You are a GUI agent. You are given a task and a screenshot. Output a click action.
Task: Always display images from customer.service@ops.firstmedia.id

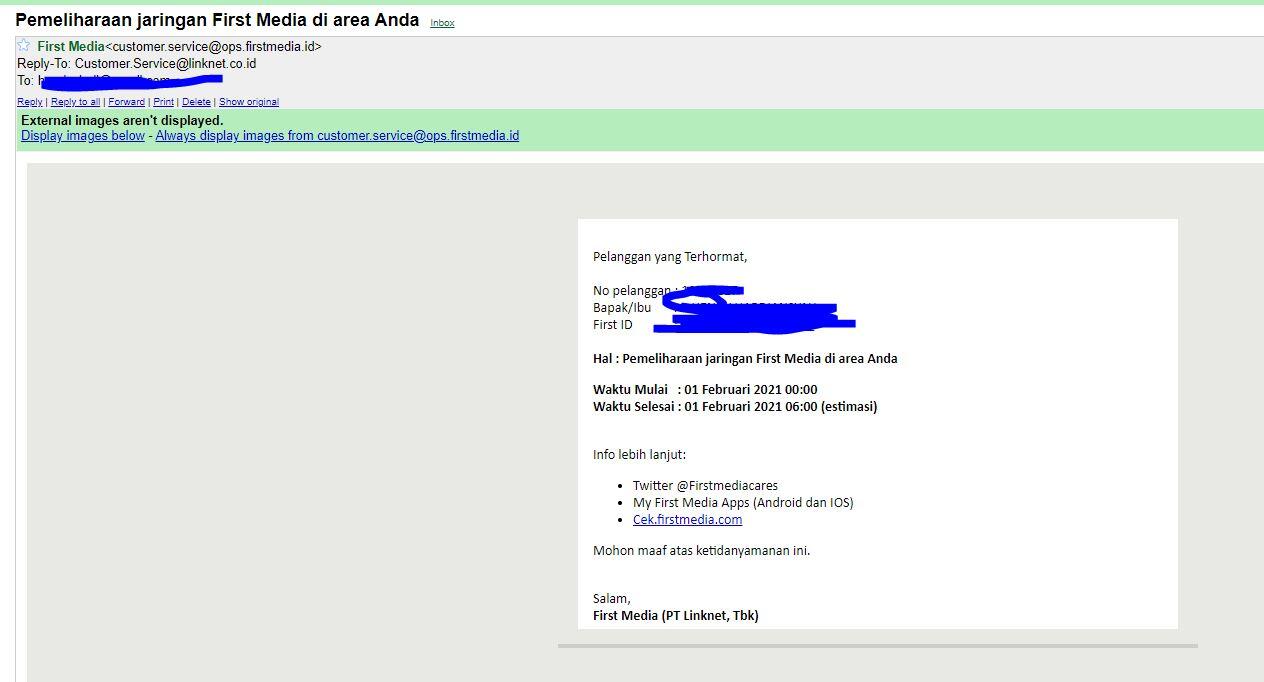(337, 136)
